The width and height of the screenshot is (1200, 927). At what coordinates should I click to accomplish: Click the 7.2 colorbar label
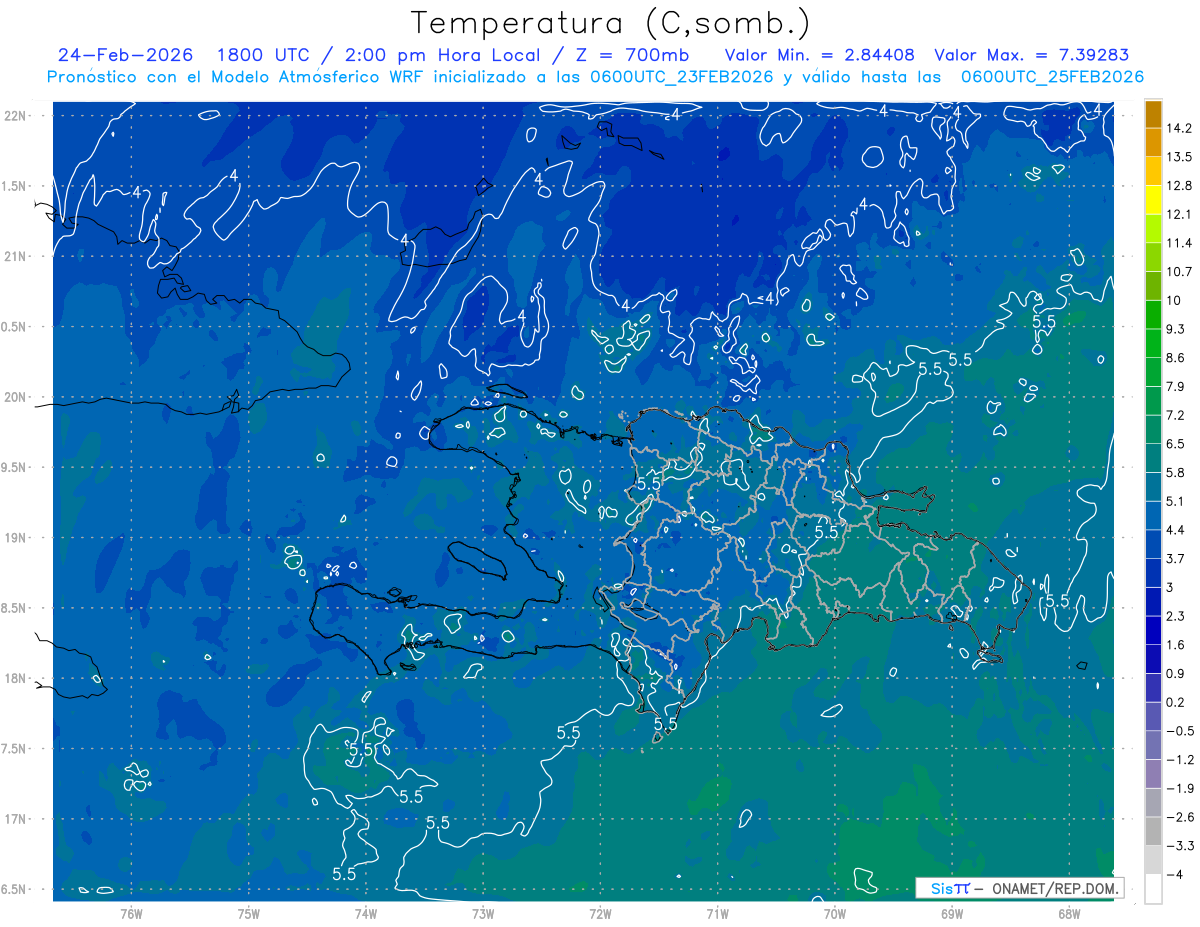[x=1176, y=415]
